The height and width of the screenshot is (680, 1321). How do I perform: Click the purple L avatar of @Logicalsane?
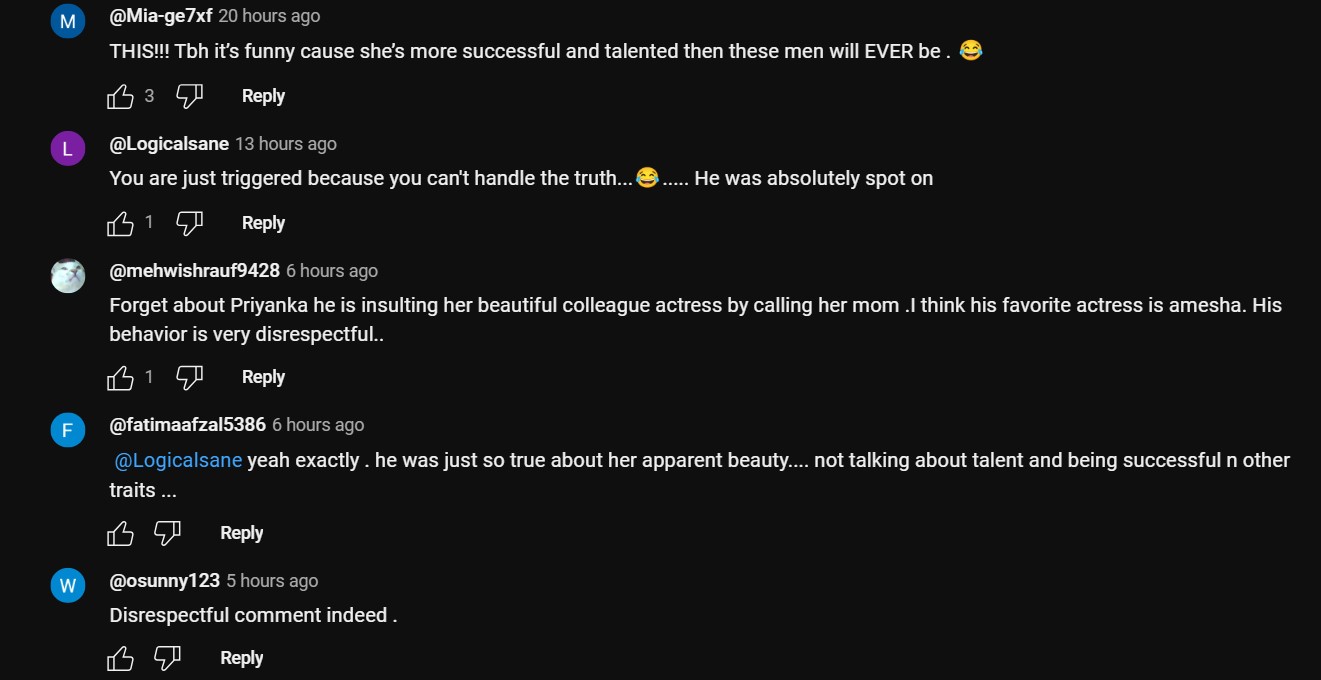tap(68, 149)
